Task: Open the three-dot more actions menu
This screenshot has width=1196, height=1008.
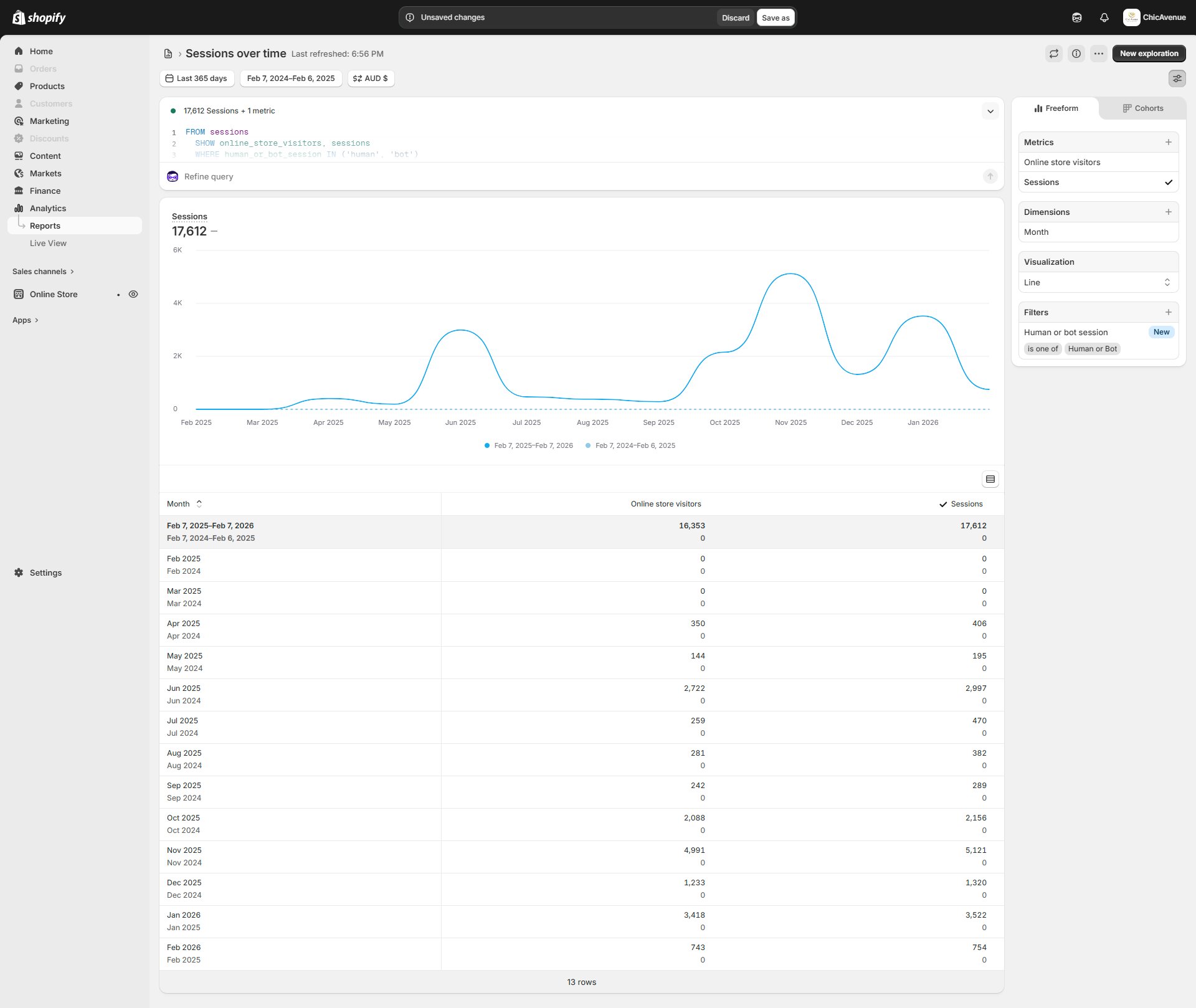Action: pos(1098,54)
